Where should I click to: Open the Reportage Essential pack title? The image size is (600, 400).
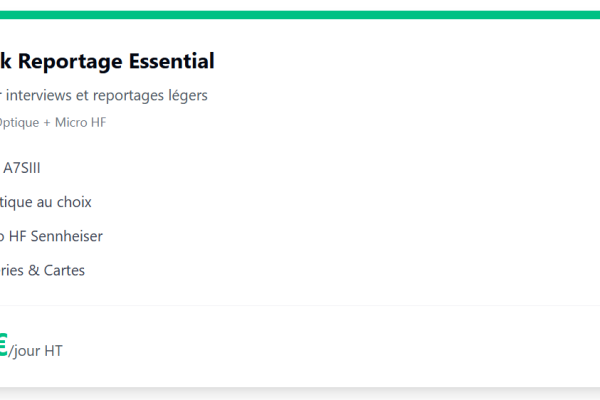[x=107, y=61]
